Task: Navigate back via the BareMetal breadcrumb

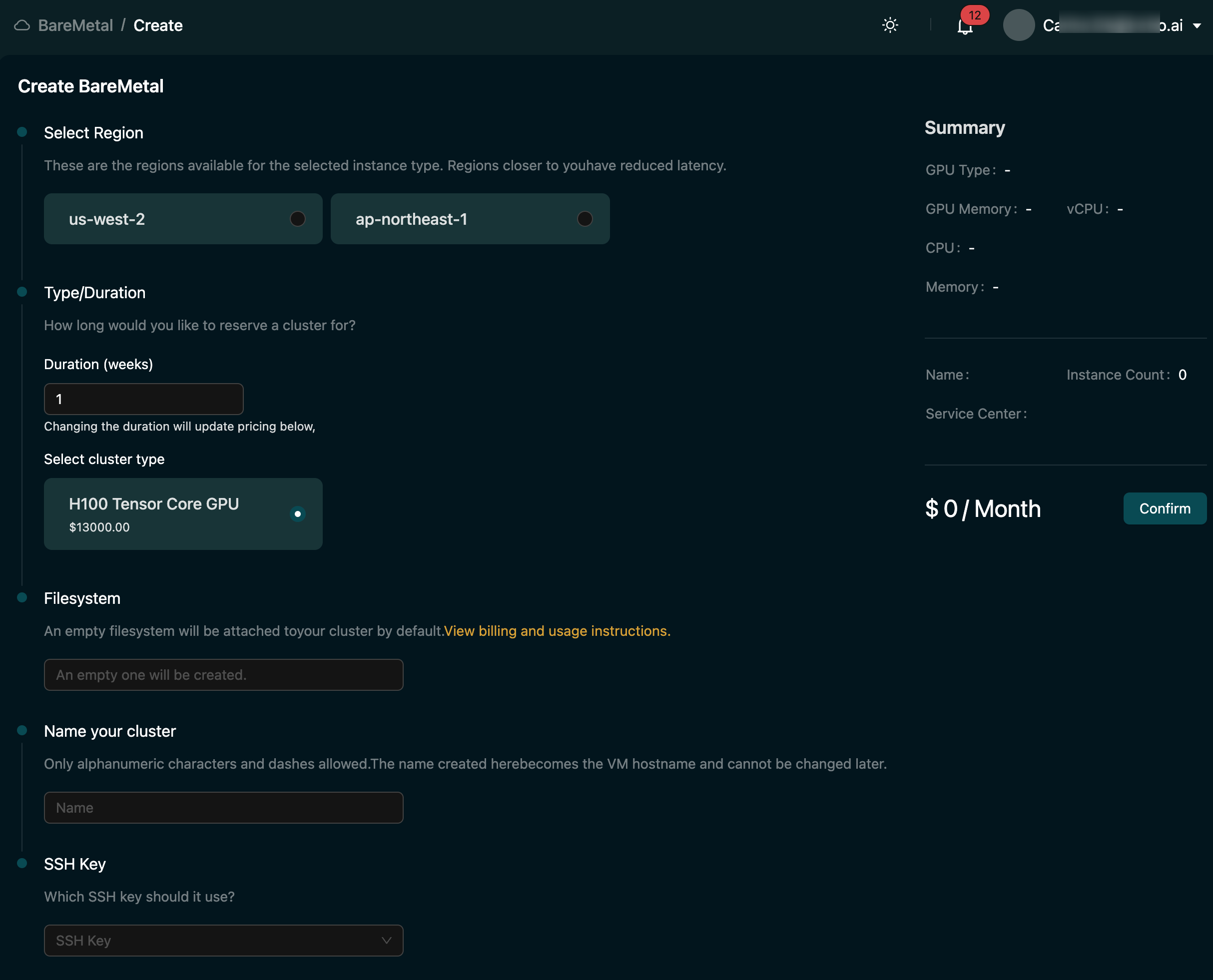Action: [x=75, y=25]
